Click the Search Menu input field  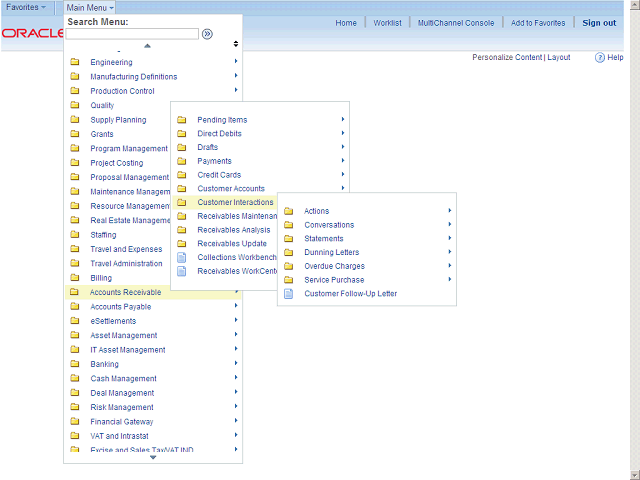[x=132, y=34]
